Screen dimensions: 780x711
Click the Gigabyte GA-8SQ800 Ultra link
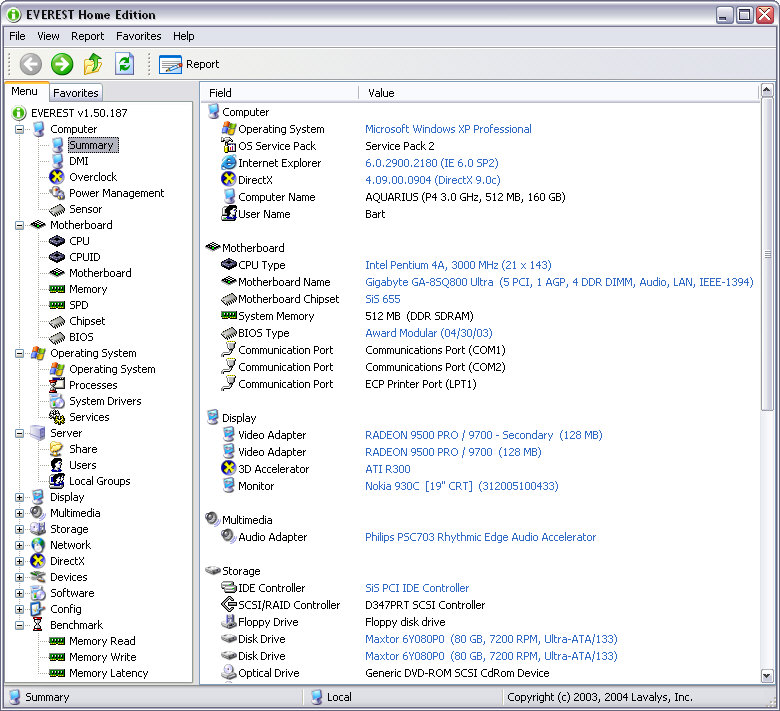[559, 282]
